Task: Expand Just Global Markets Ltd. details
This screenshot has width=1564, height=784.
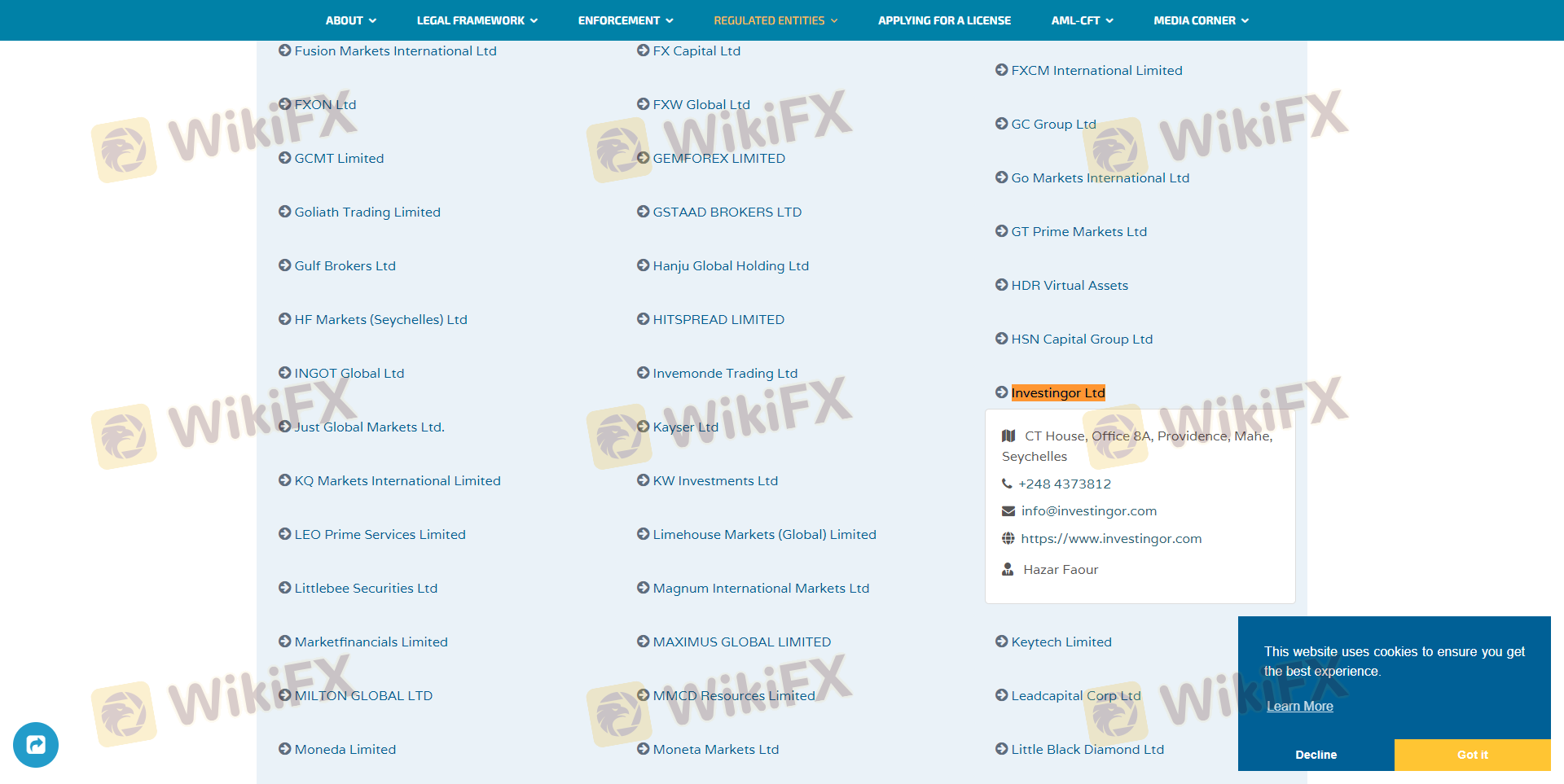Action: (369, 427)
